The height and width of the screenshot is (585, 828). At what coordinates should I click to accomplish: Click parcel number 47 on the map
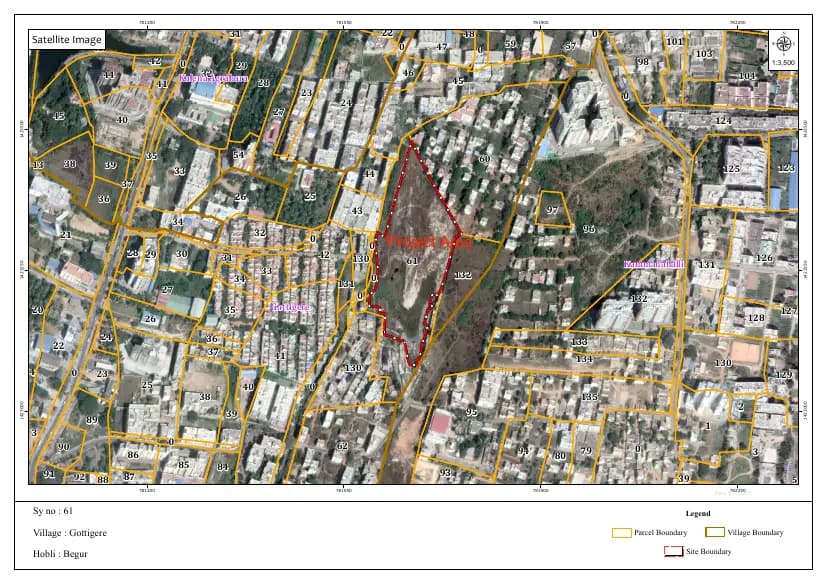(x=441, y=46)
